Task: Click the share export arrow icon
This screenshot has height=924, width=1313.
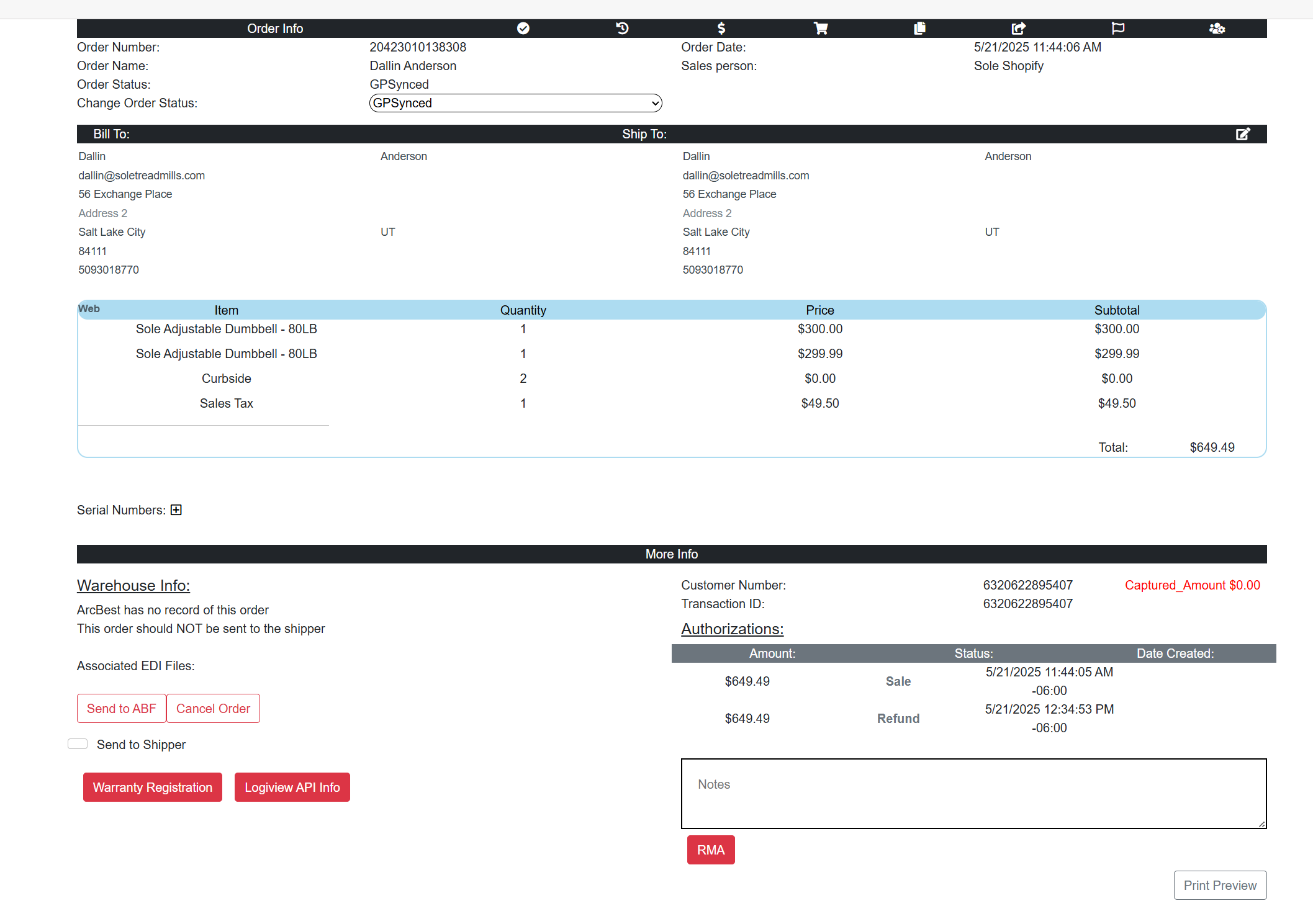Action: (1019, 29)
